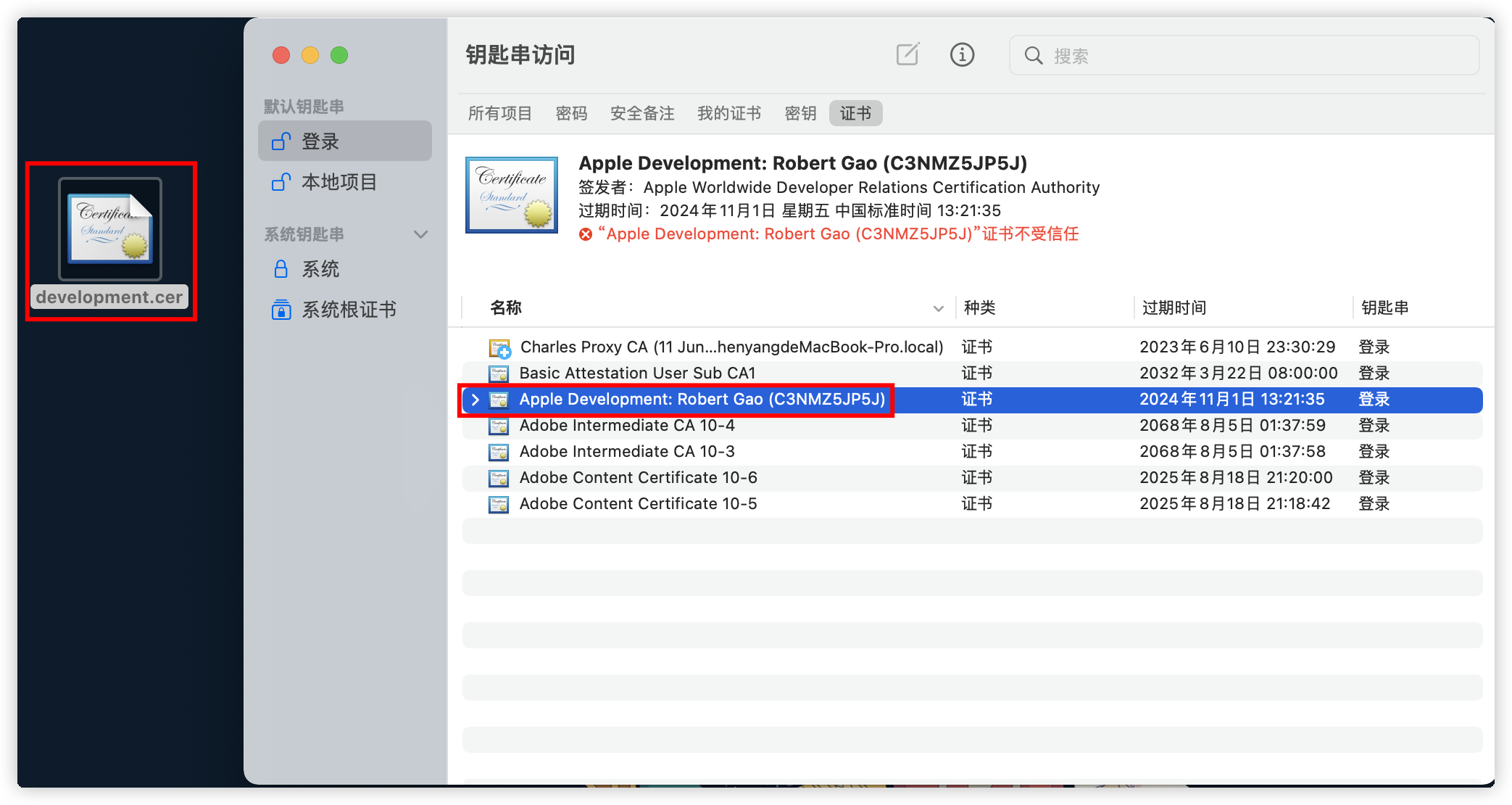1512x805 pixels.
Task: Click the 本地项目 unlocked padlock icon
Action: point(281,181)
